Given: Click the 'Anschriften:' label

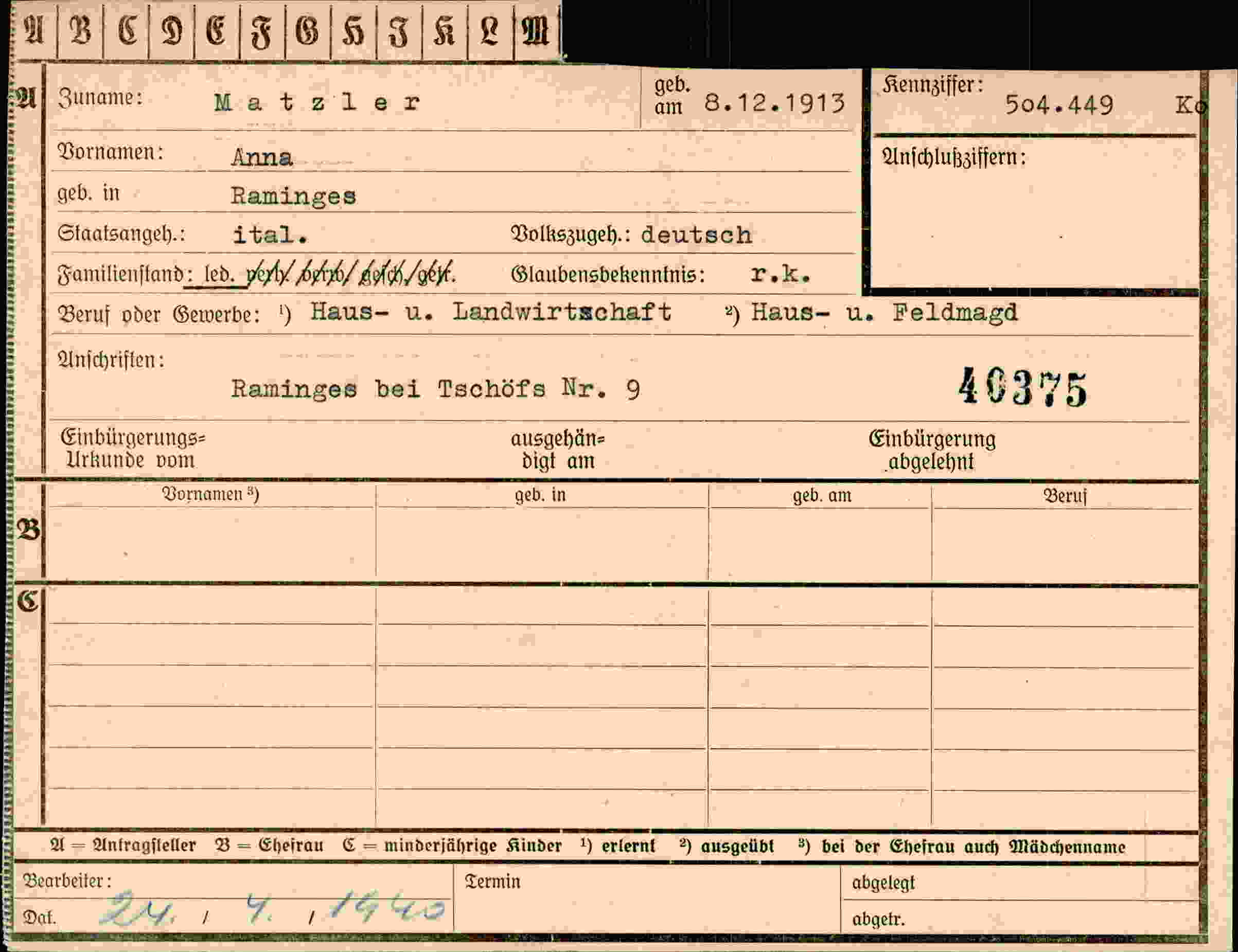Looking at the screenshot, I should pos(111,360).
